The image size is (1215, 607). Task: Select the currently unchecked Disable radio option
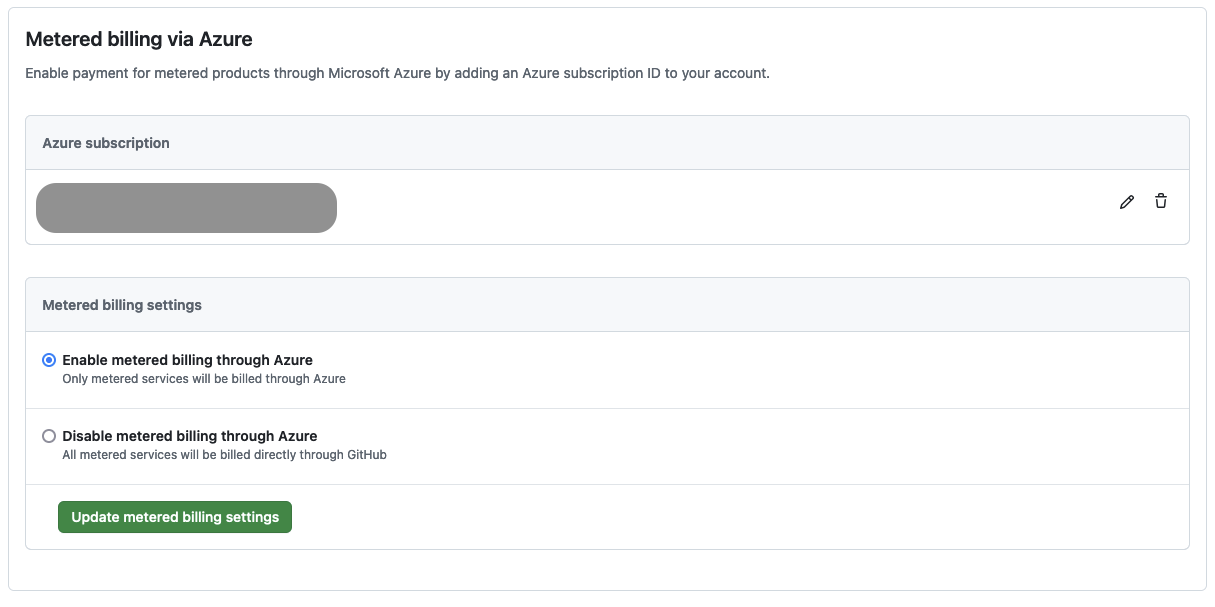pos(48,435)
